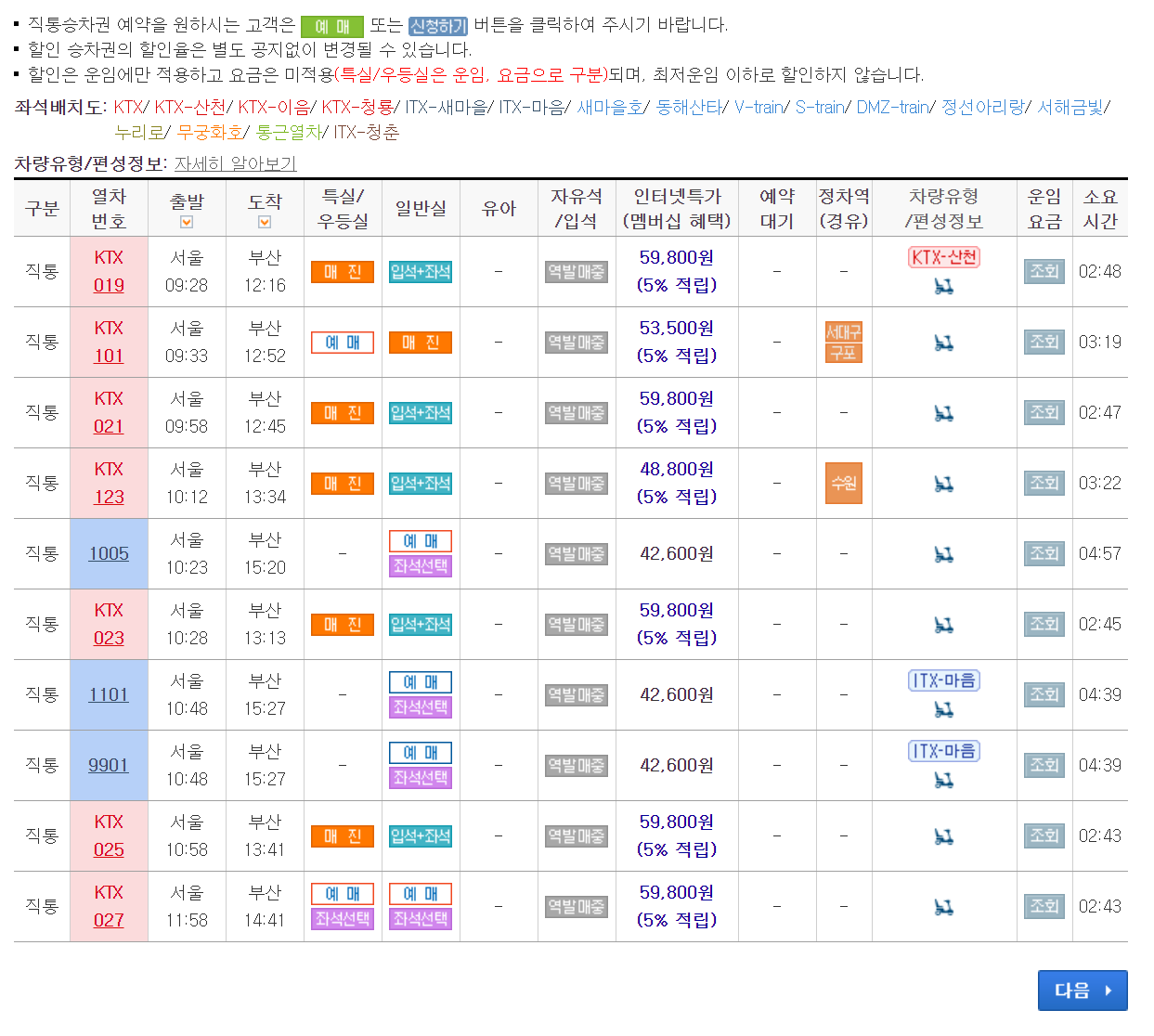Open DMZ-train seat map link
This screenshot has height=1036, width=1154.
(x=893, y=107)
